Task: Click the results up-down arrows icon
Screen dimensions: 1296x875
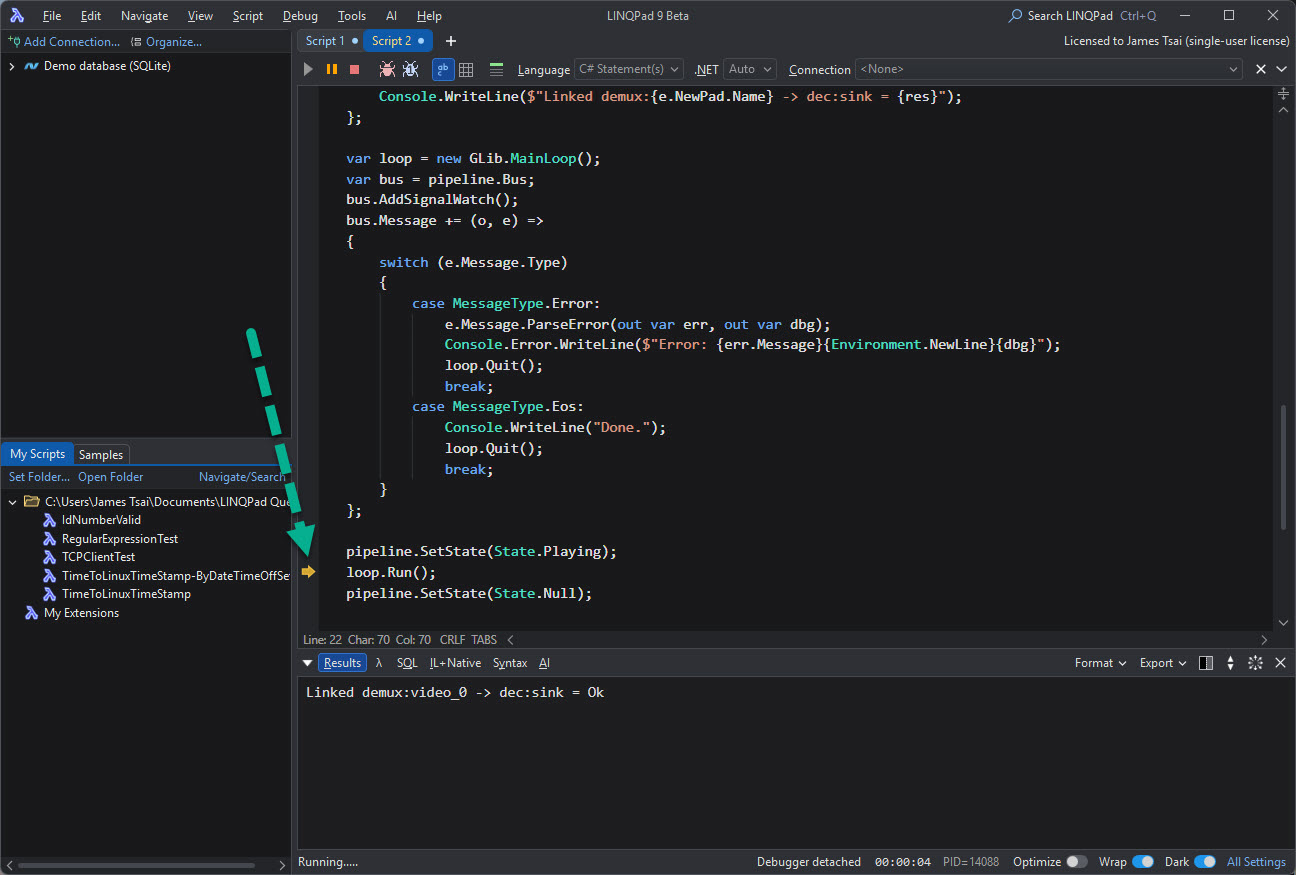Action: point(1230,663)
